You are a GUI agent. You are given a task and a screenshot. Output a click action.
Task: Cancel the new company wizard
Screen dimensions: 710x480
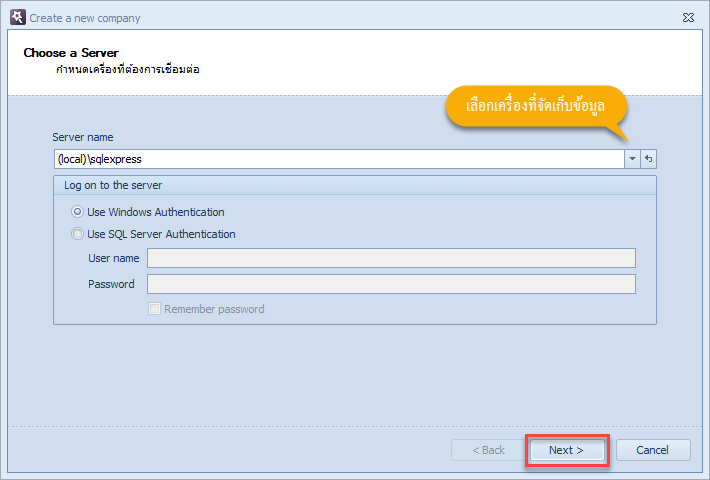point(653,450)
